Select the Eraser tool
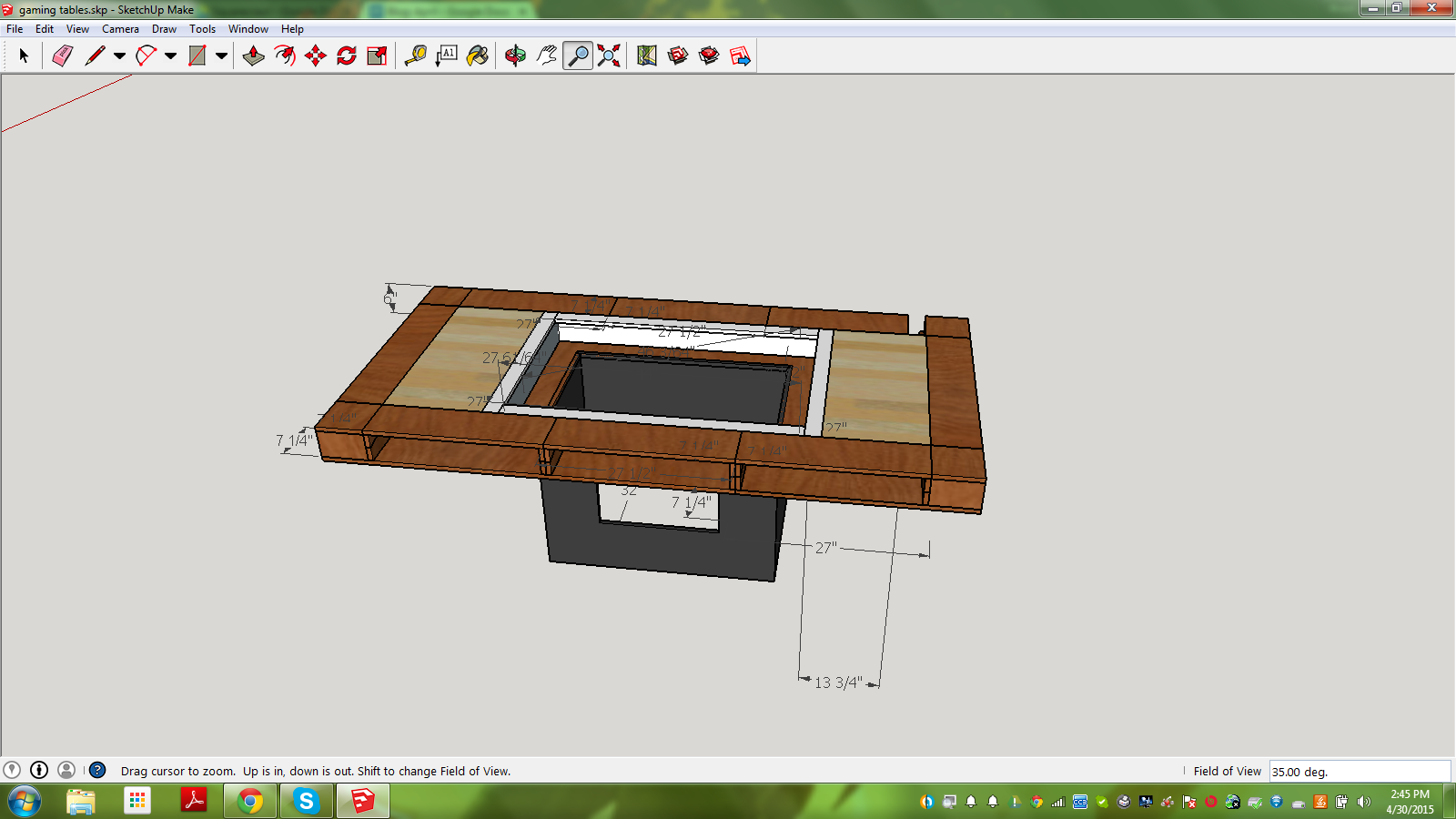Screen dimensions: 1456x819 point(62,56)
